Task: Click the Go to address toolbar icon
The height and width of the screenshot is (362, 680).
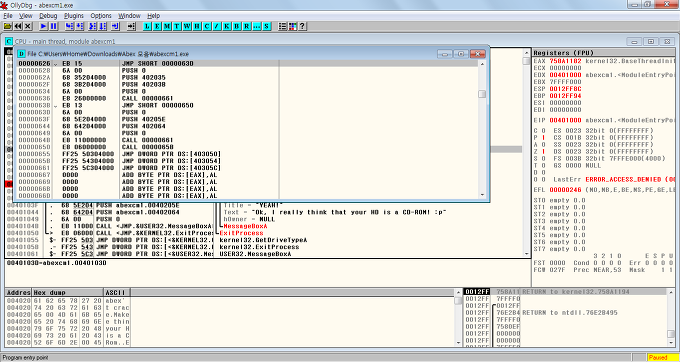Action: tap(131, 26)
